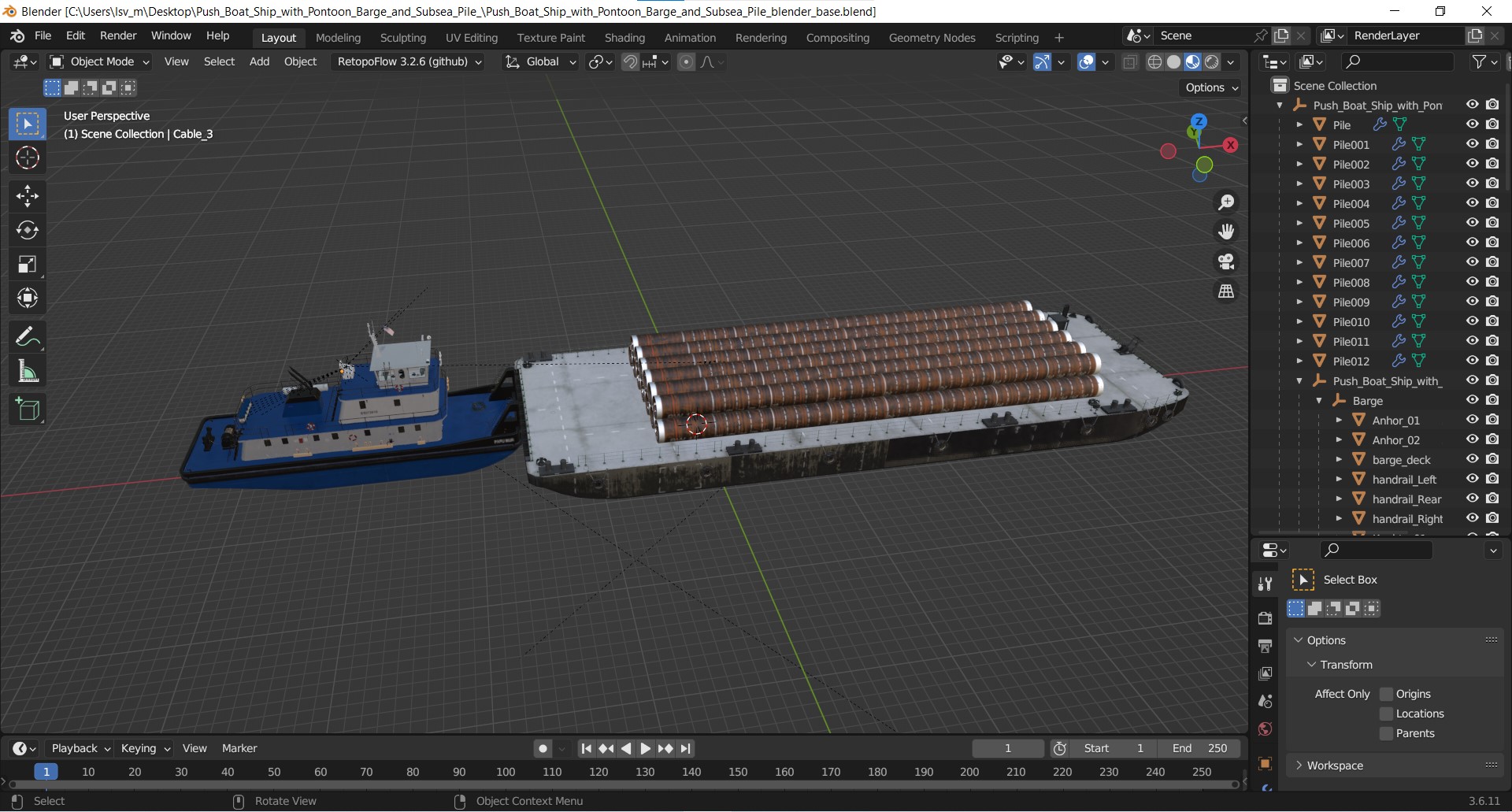Image resolution: width=1512 pixels, height=812 pixels.
Task: Jump to the animation start frame
Action: (x=586, y=748)
